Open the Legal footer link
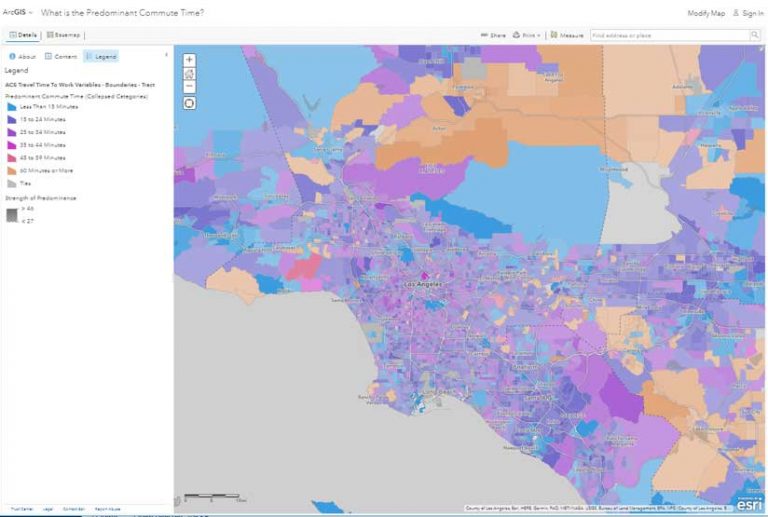Image resolution: width=768 pixels, height=517 pixels. (48, 509)
